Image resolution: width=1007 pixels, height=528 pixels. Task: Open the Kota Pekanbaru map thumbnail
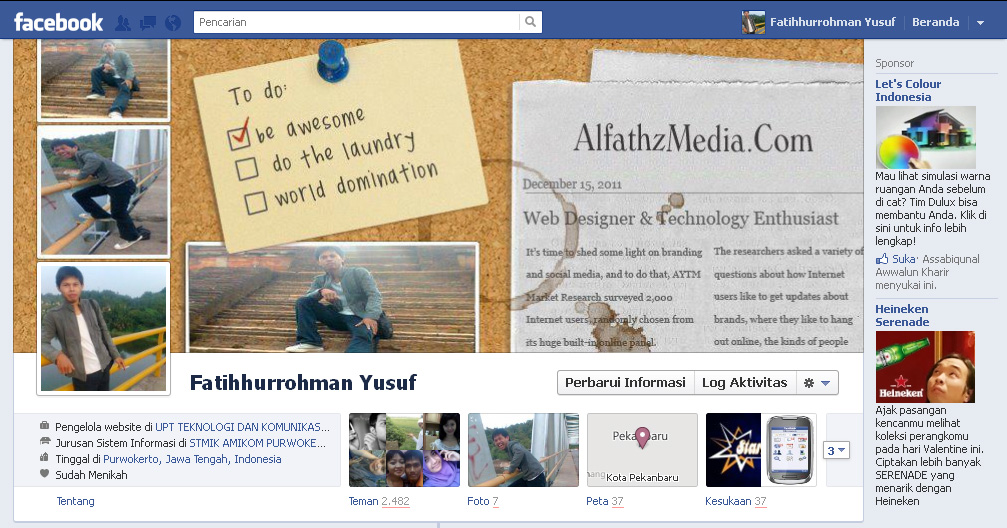pyautogui.click(x=642, y=450)
